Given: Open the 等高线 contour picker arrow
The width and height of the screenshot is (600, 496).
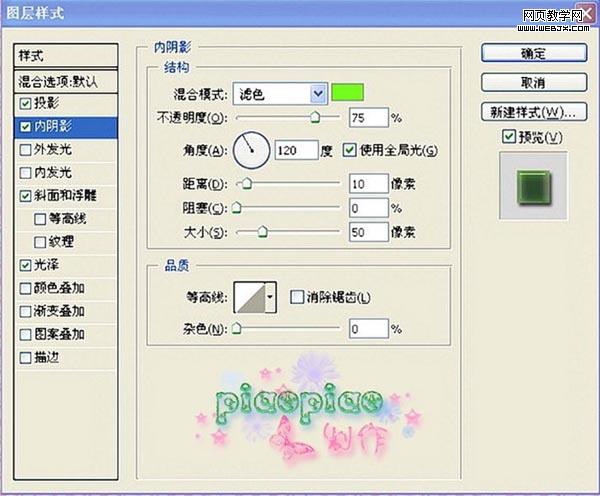Looking at the screenshot, I should point(271,297).
